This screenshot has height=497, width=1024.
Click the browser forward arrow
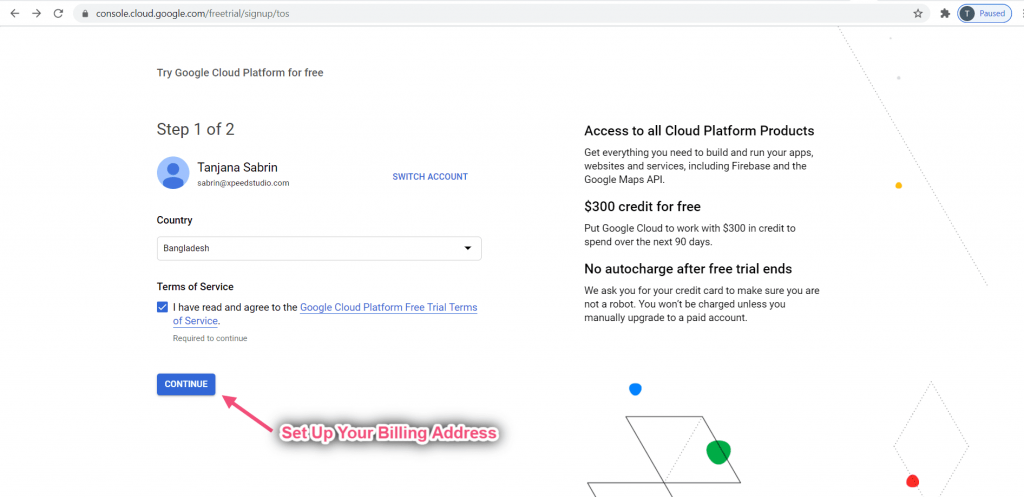[37, 13]
